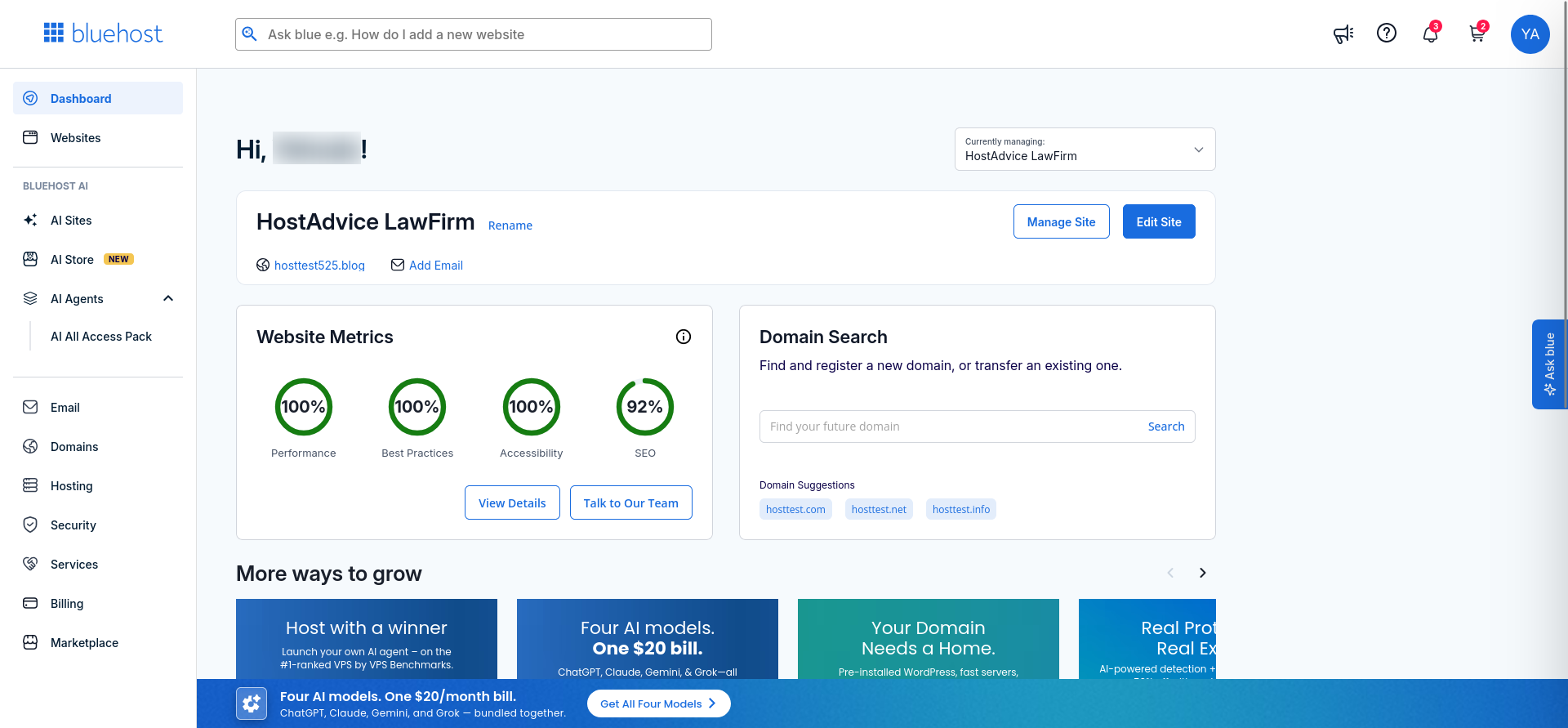Screen dimensions: 1568x728
Task: Open the Currently managing site dropdown
Action: (1085, 149)
